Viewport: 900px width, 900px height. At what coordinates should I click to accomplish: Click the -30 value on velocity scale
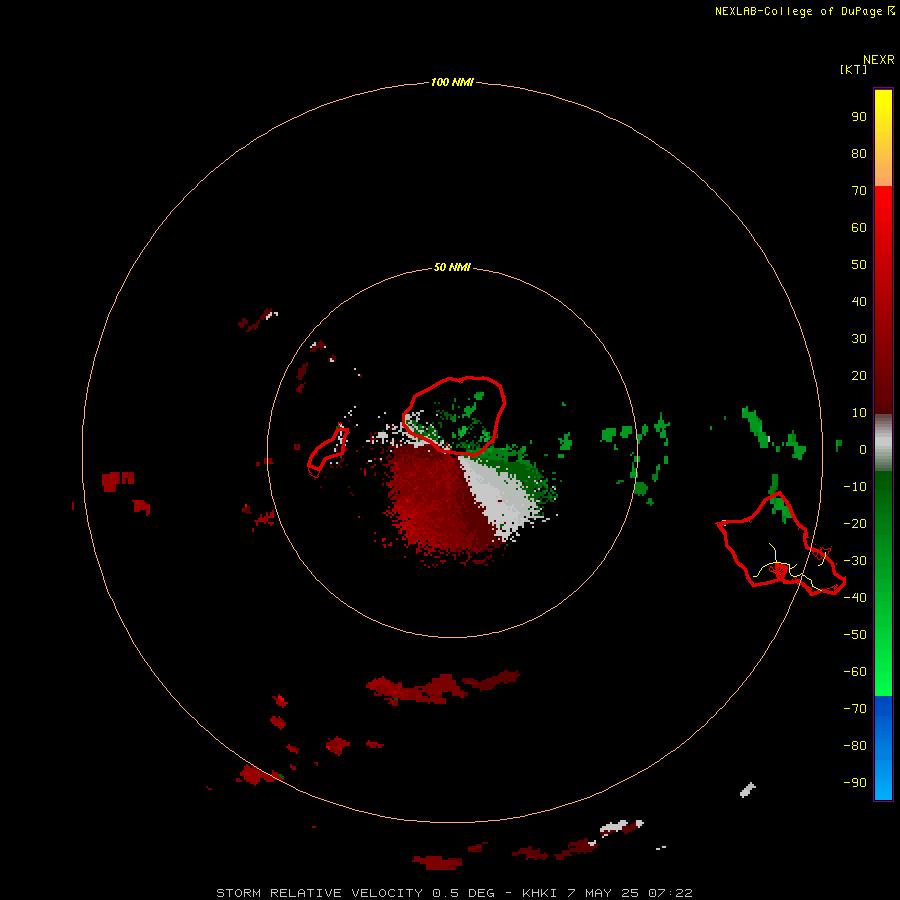click(855, 561)
